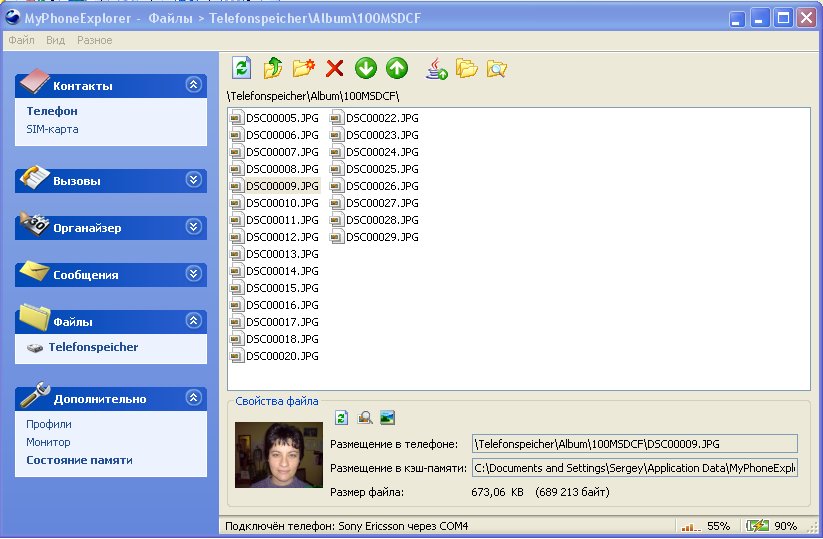Open the Вид menu
The image size is (823, 539).
[55, 40]
